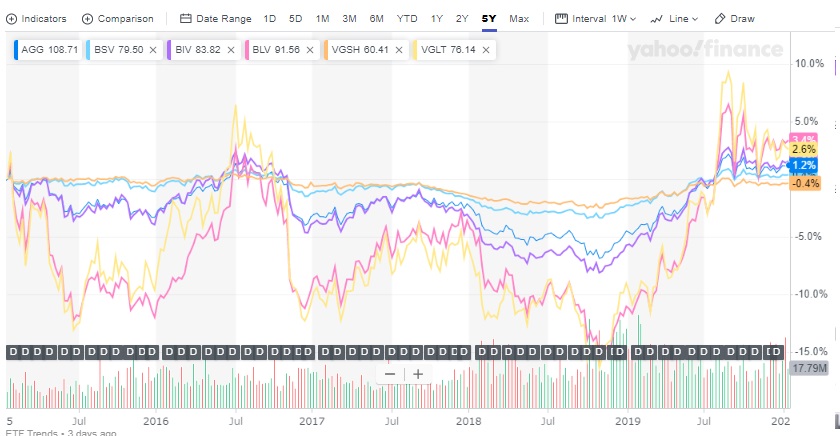
Task: Select the 1M range
Action: (x=322, y=19)
